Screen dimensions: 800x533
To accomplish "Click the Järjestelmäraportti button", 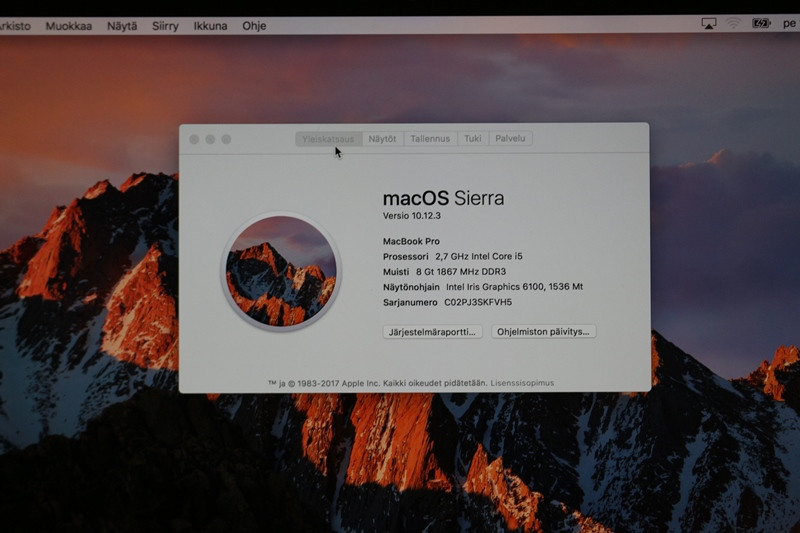I will tap(432, 332).
